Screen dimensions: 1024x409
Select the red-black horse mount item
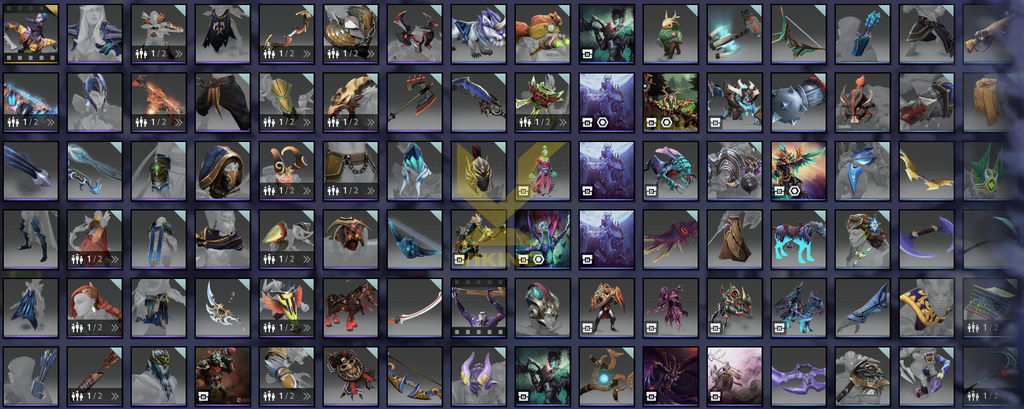(351, 308)
